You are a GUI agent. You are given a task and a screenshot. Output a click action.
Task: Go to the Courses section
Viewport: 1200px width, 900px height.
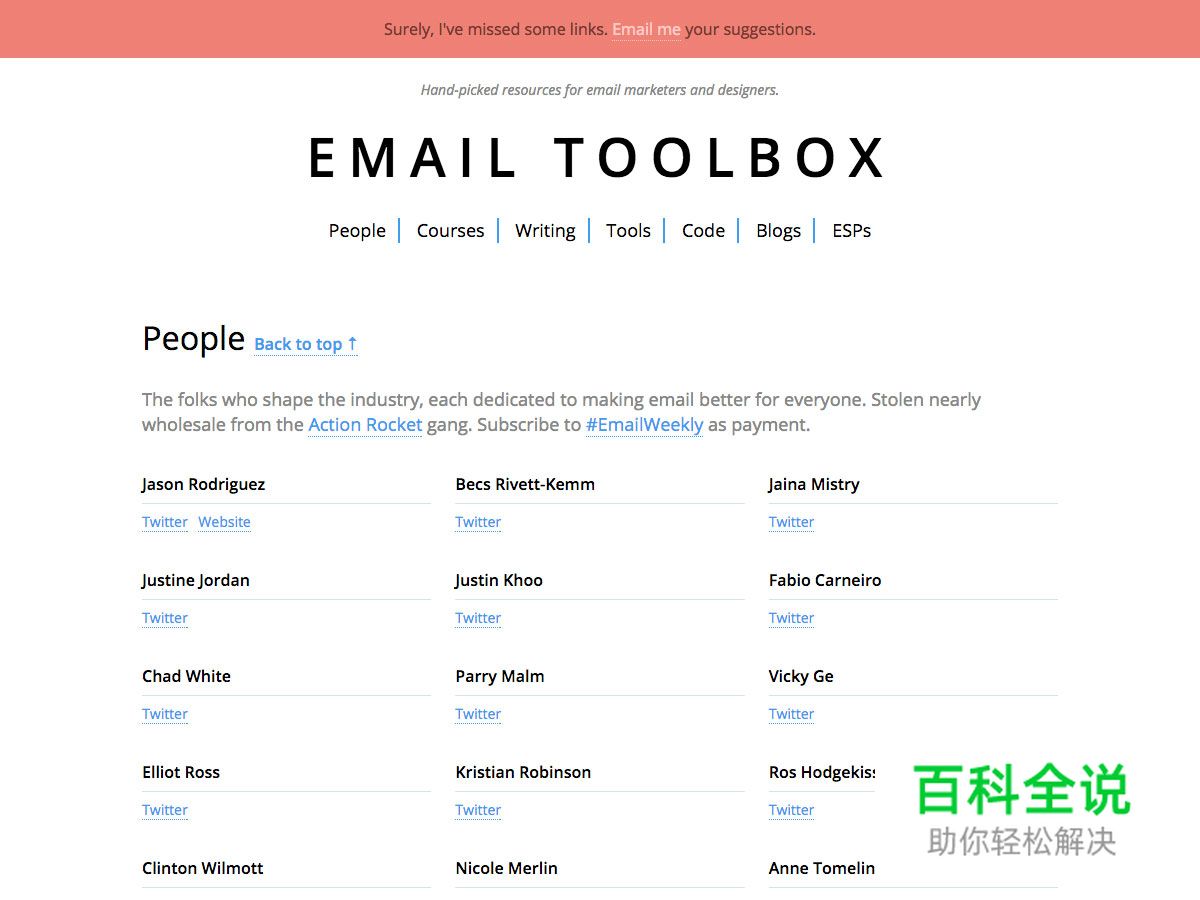450,230
